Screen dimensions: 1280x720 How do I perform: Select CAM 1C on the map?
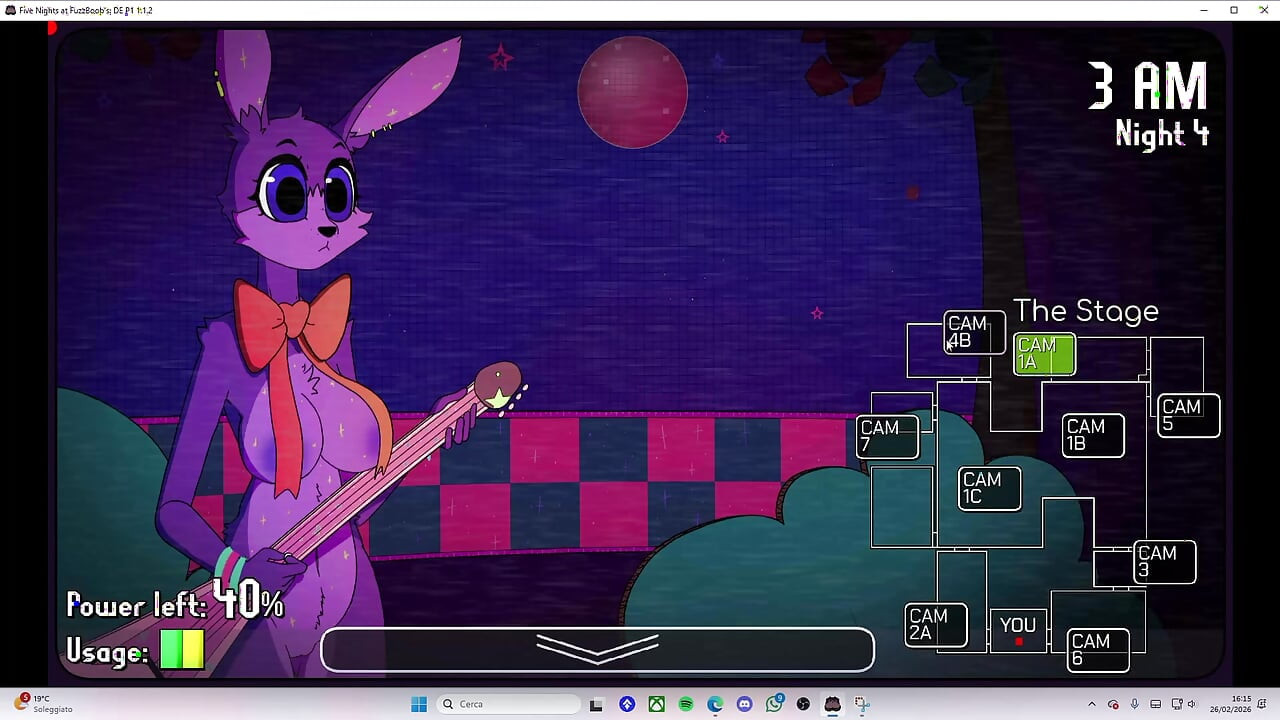(990, 489)
